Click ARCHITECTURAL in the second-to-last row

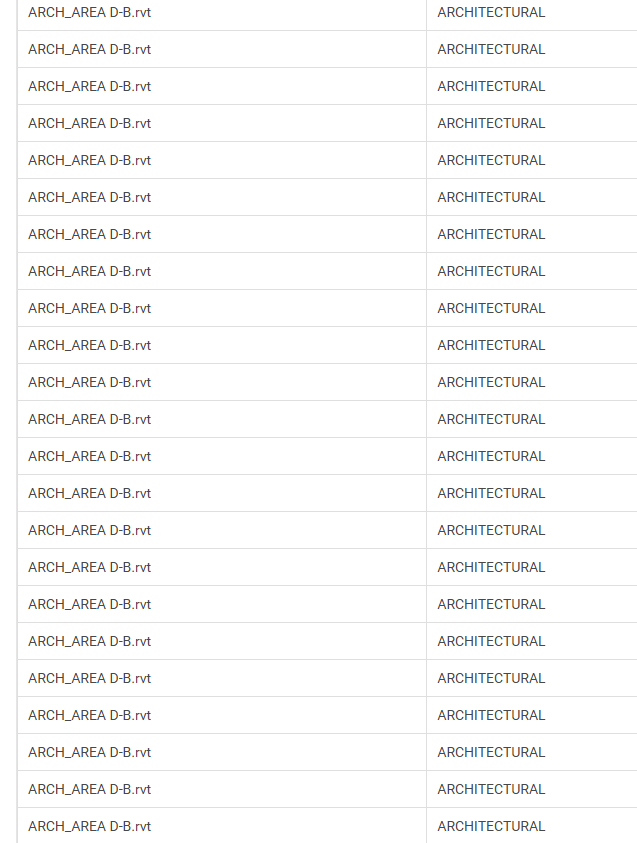(x=491, y=789)
